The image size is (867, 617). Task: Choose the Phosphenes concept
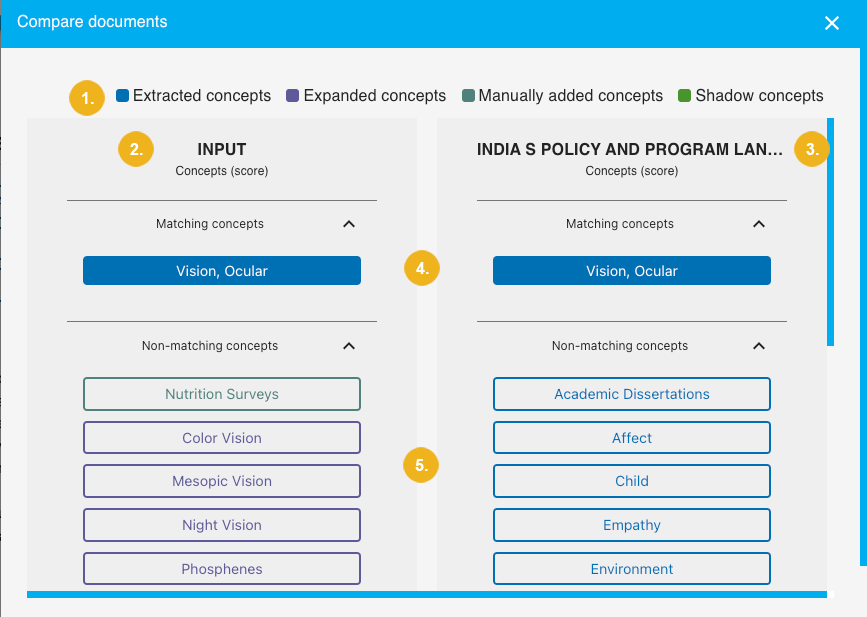222,569
